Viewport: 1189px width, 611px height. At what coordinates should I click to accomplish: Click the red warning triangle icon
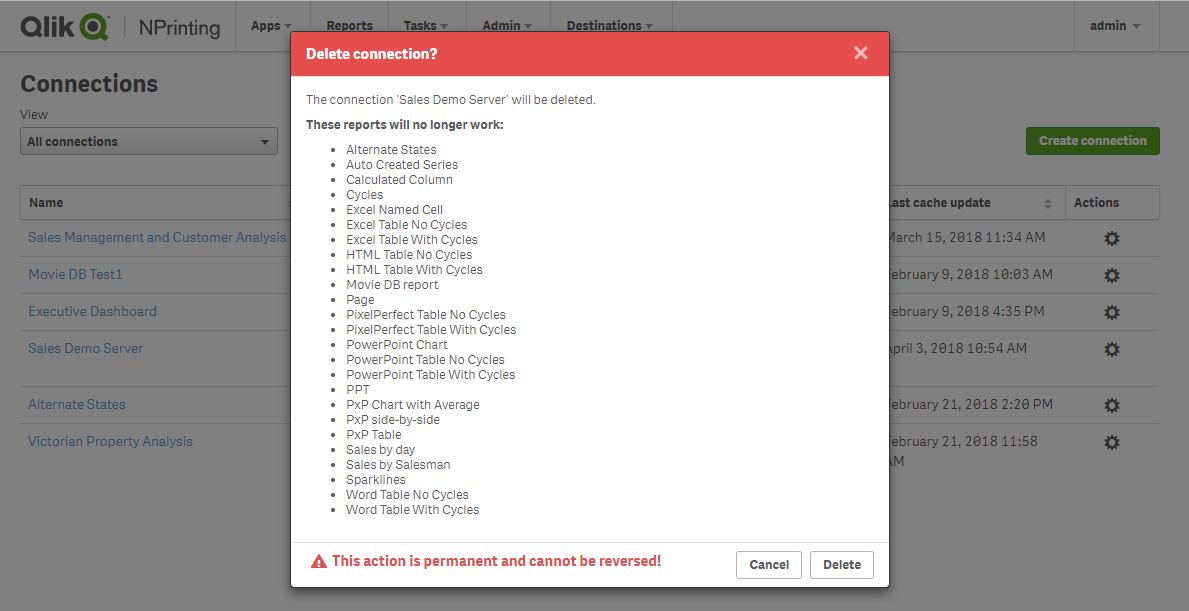[x=318, y=562]
